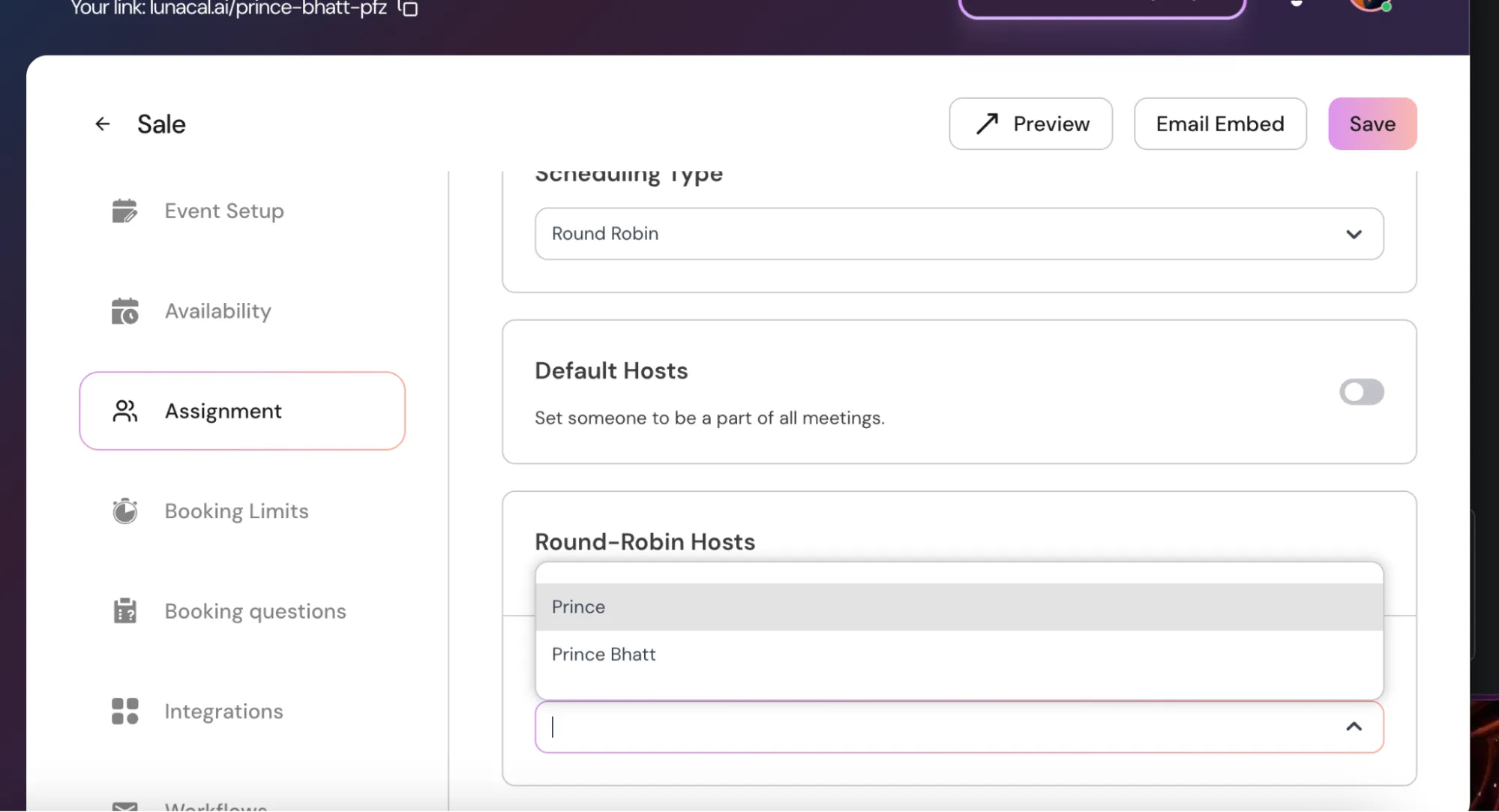Click the Preview arrow icon
Screen dimensions: 1499x812
tap(987, 124)
